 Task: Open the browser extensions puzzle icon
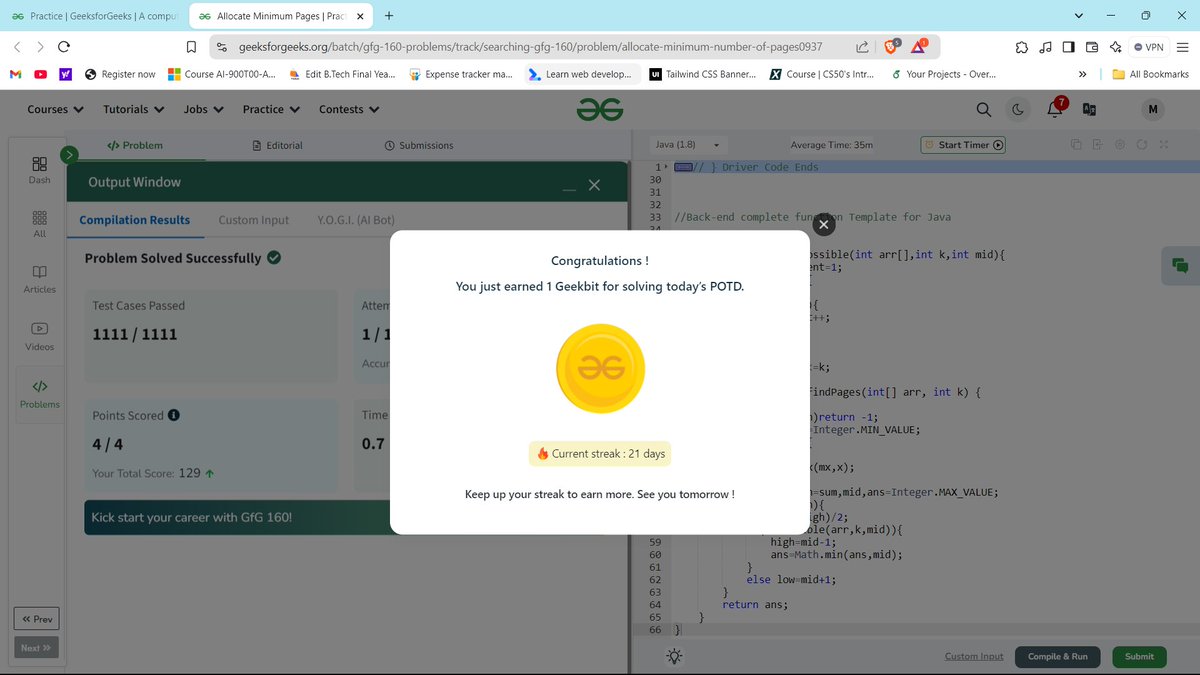pos(1021,47)
